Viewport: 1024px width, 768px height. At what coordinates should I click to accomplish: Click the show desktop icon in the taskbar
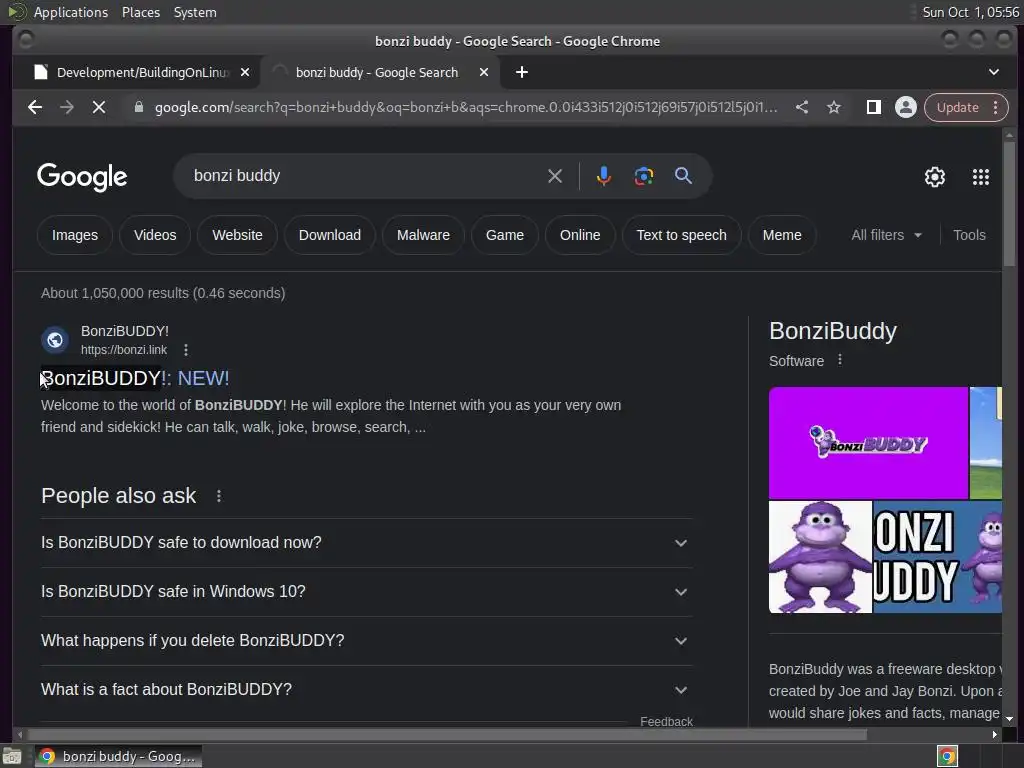click(12, 756)
